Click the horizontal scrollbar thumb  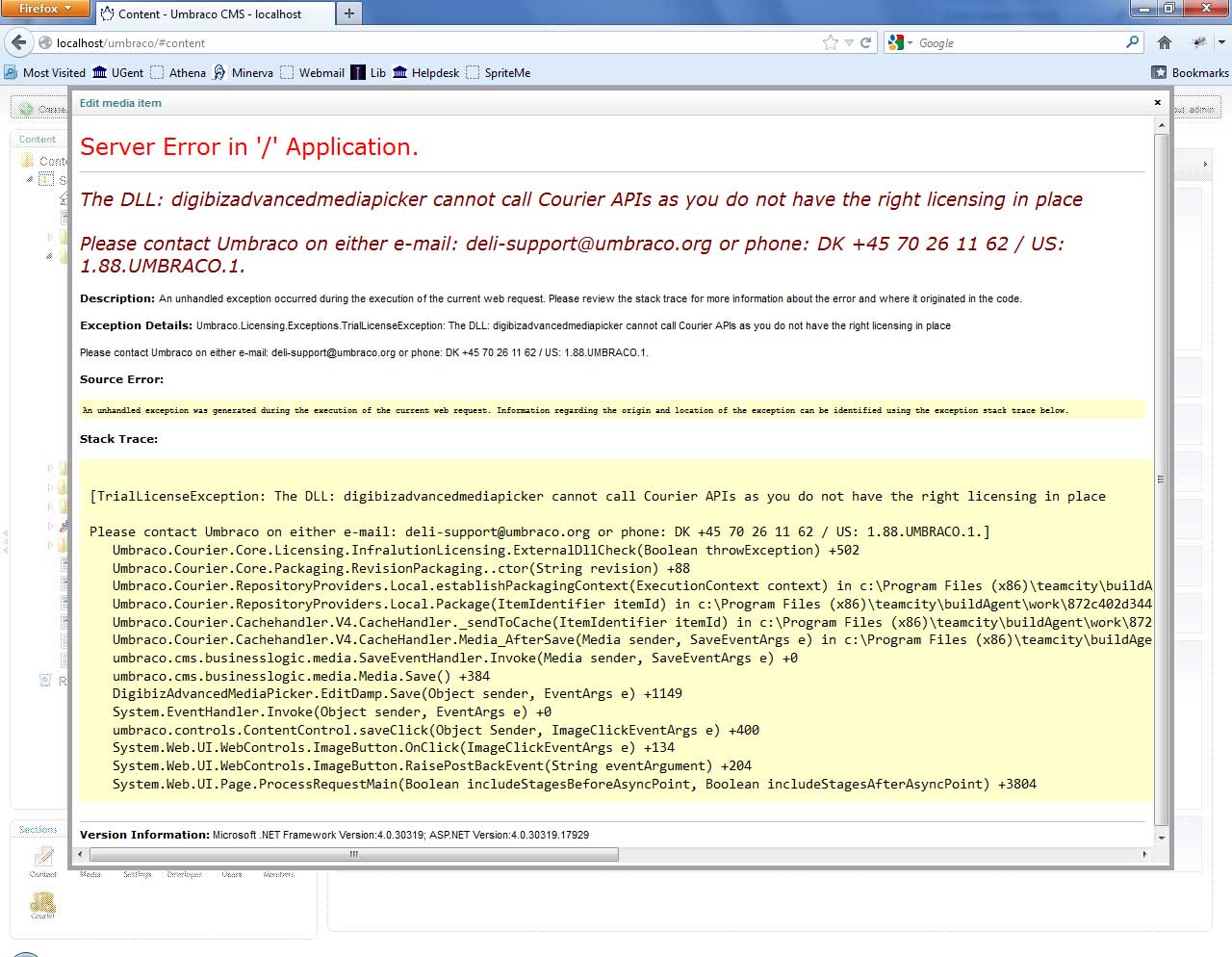click(353, 854)
